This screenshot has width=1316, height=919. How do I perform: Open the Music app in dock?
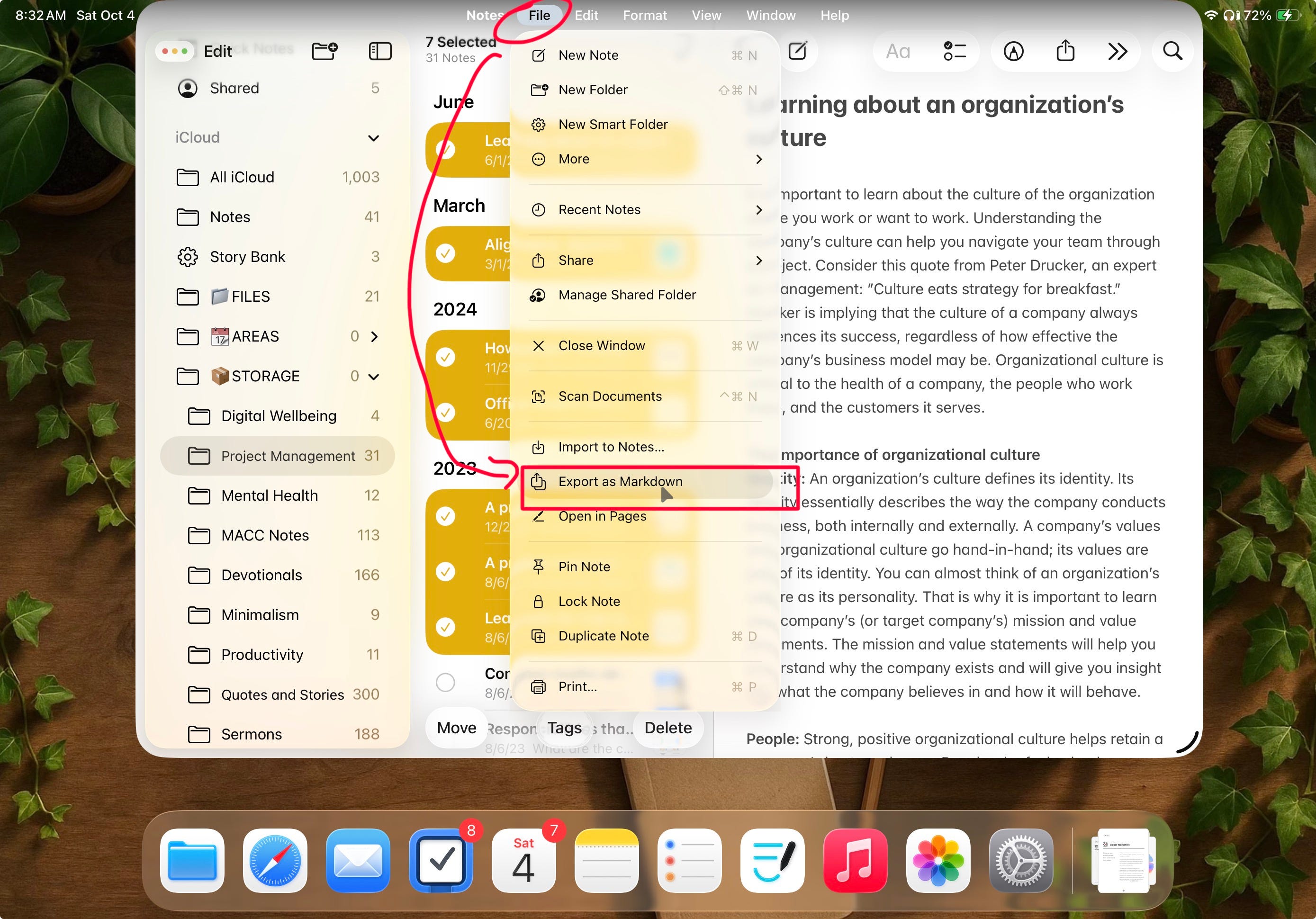(855, 860)
